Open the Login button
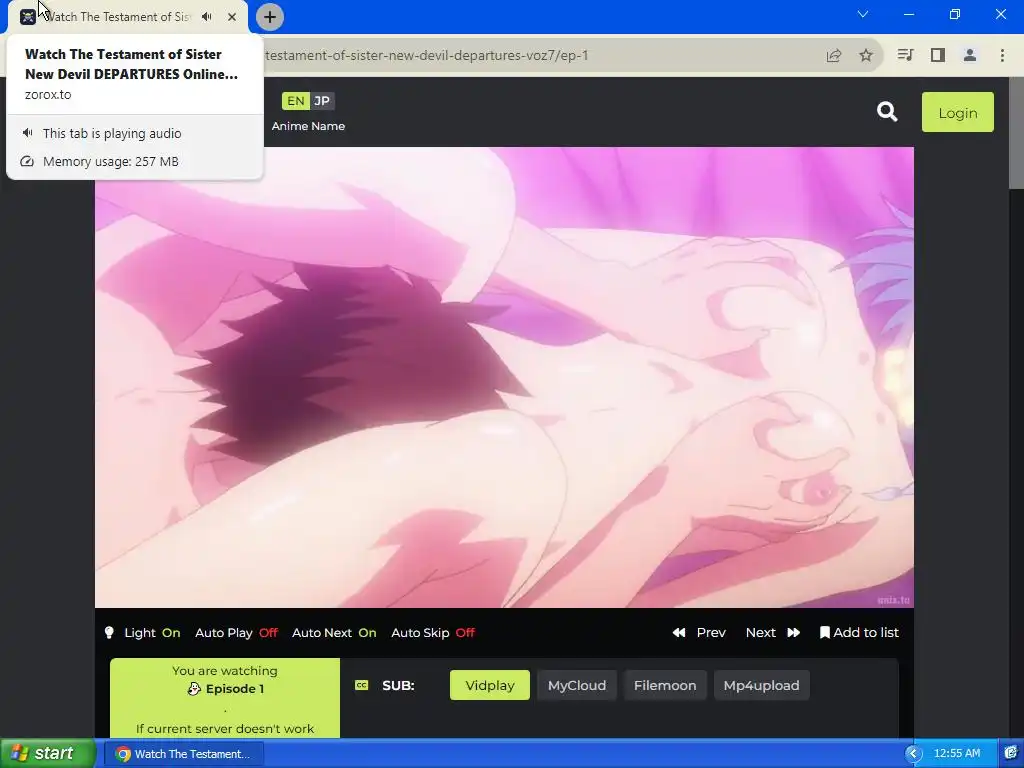Image resolution: width=1024 pixels, height=768 pixels. (957, 112)
